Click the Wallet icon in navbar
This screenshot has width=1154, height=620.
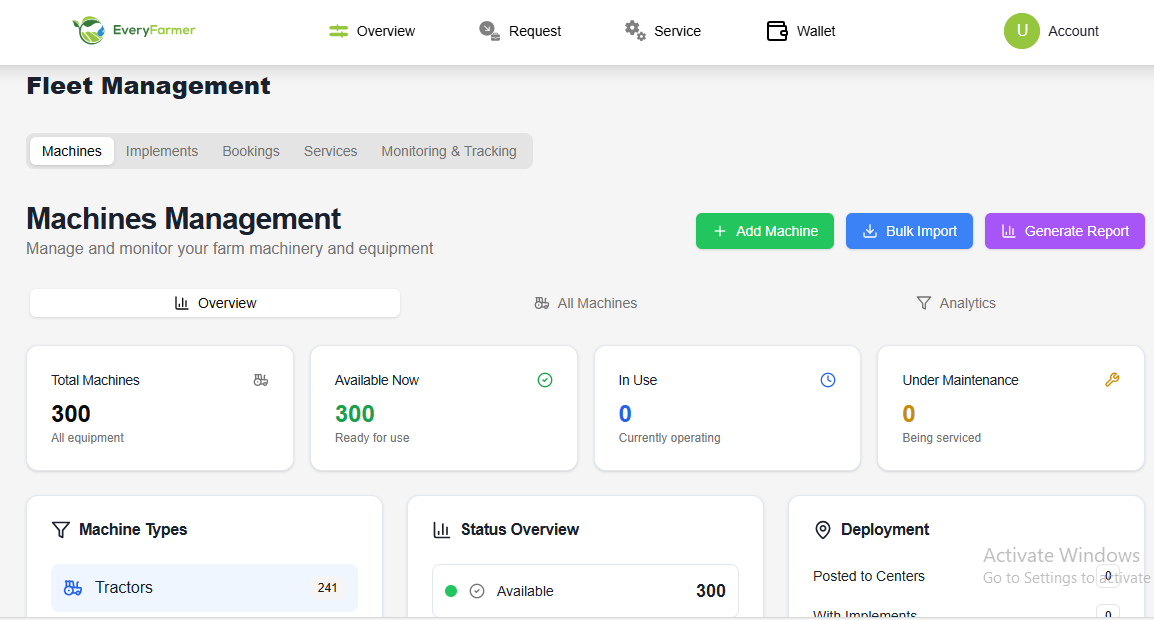point(777,31)
